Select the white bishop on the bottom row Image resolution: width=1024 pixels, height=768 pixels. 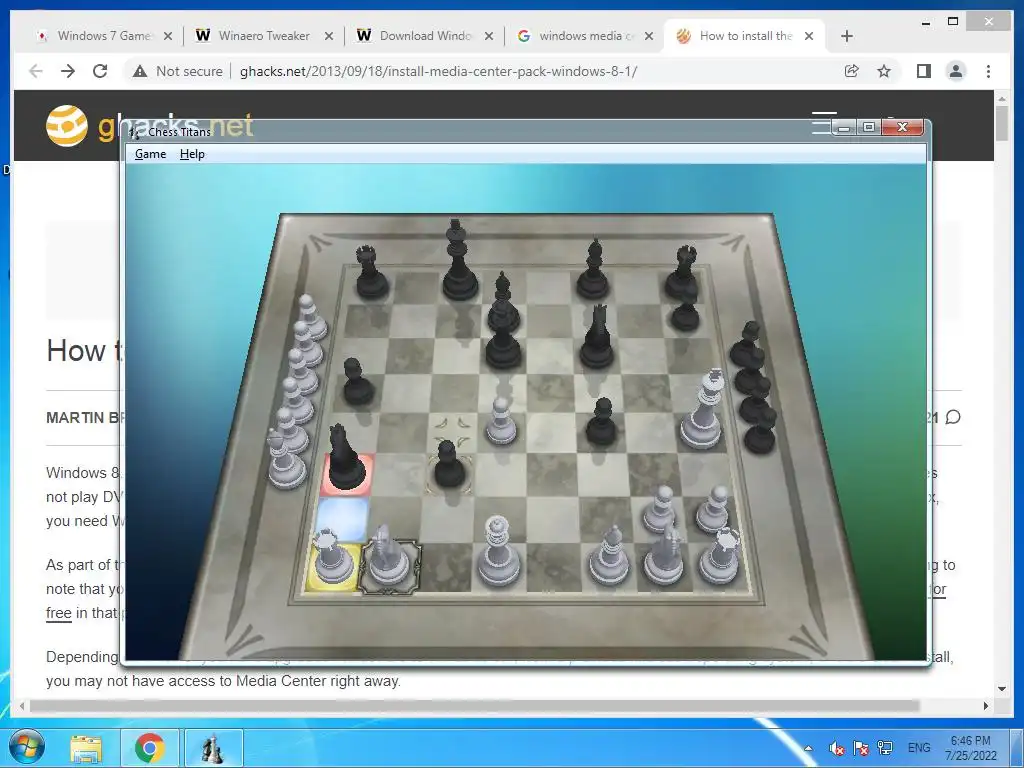[609, 556]
